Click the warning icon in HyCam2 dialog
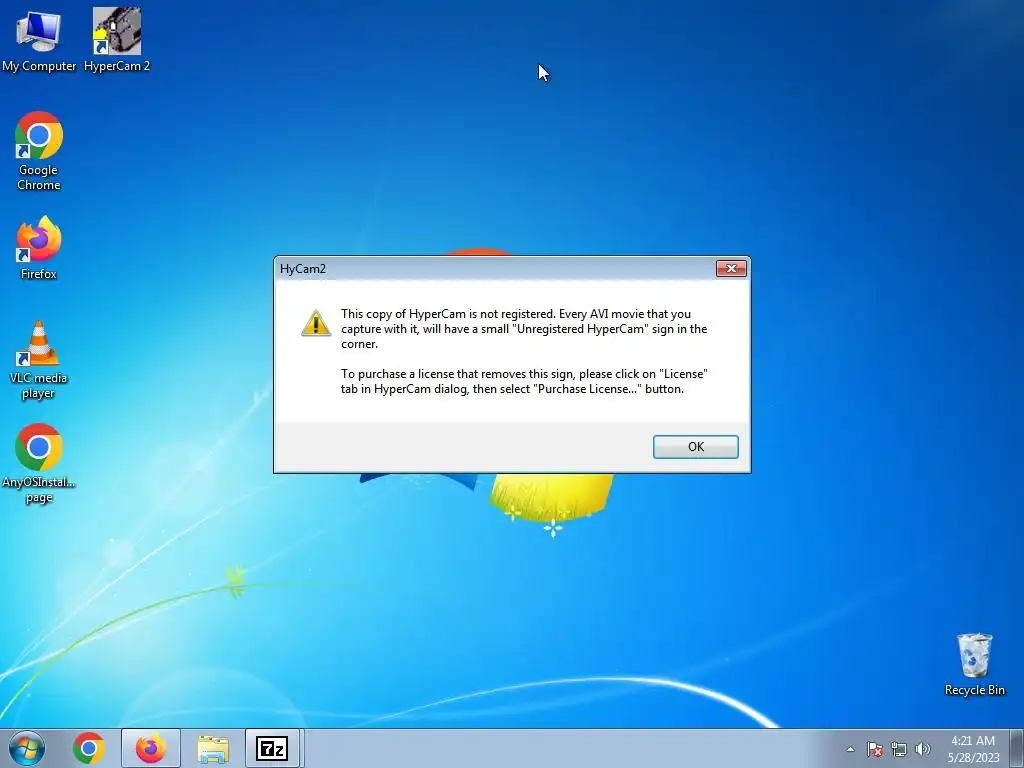The width and height of the screenshot is (1024, 768). pos(315,323)
